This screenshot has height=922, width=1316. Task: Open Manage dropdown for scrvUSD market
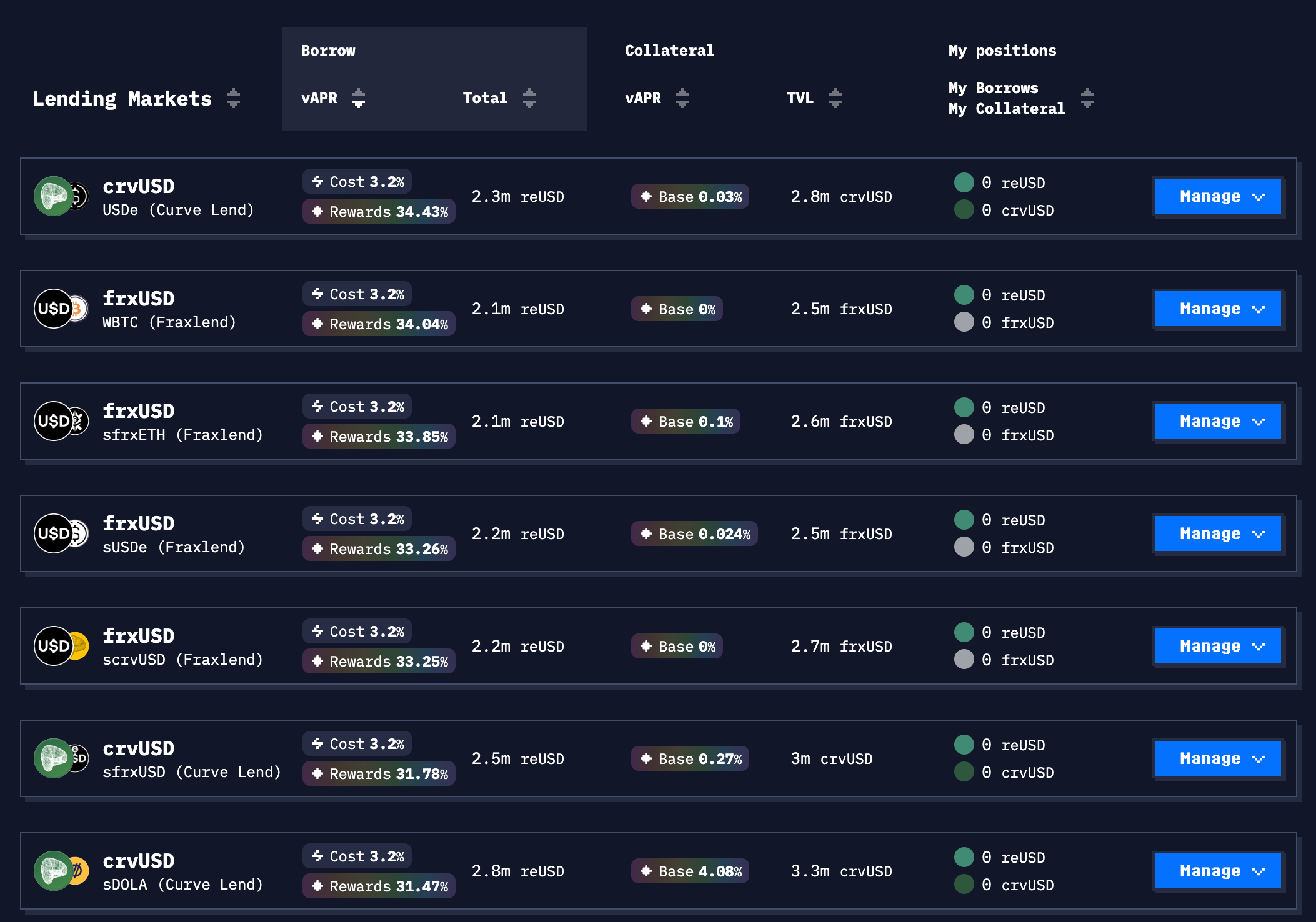(1218, 646)
